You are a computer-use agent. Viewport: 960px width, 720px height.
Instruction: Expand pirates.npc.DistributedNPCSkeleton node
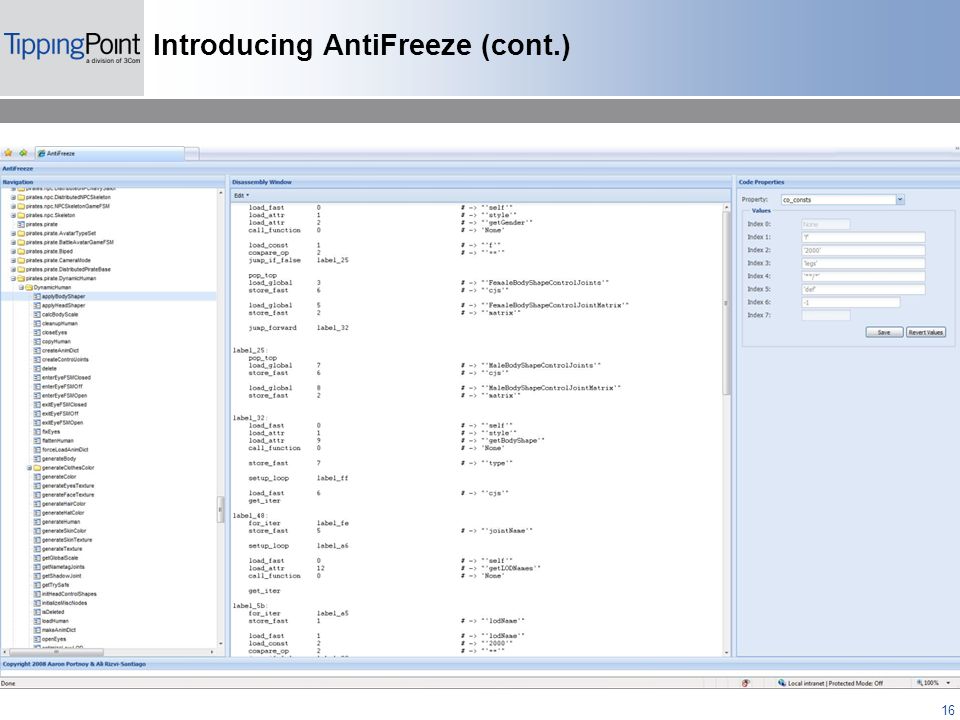(x=13, y=198)
